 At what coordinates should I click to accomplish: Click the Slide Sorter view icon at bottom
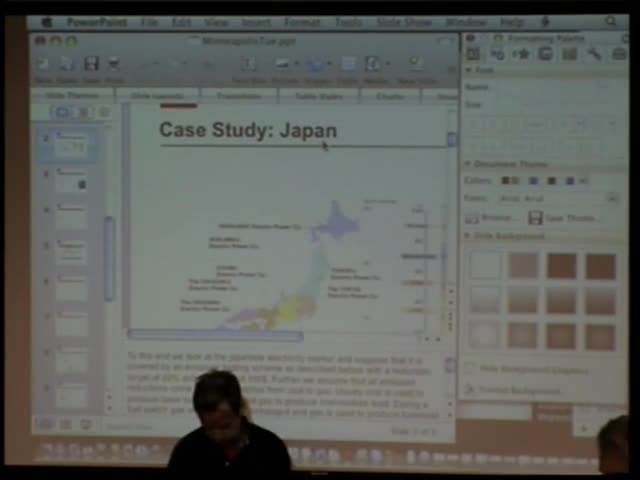pos(66,425)
